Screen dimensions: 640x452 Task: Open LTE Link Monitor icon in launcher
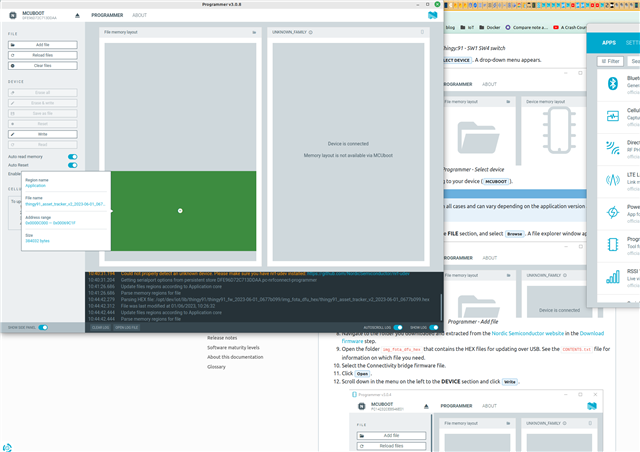click(613, 180)
